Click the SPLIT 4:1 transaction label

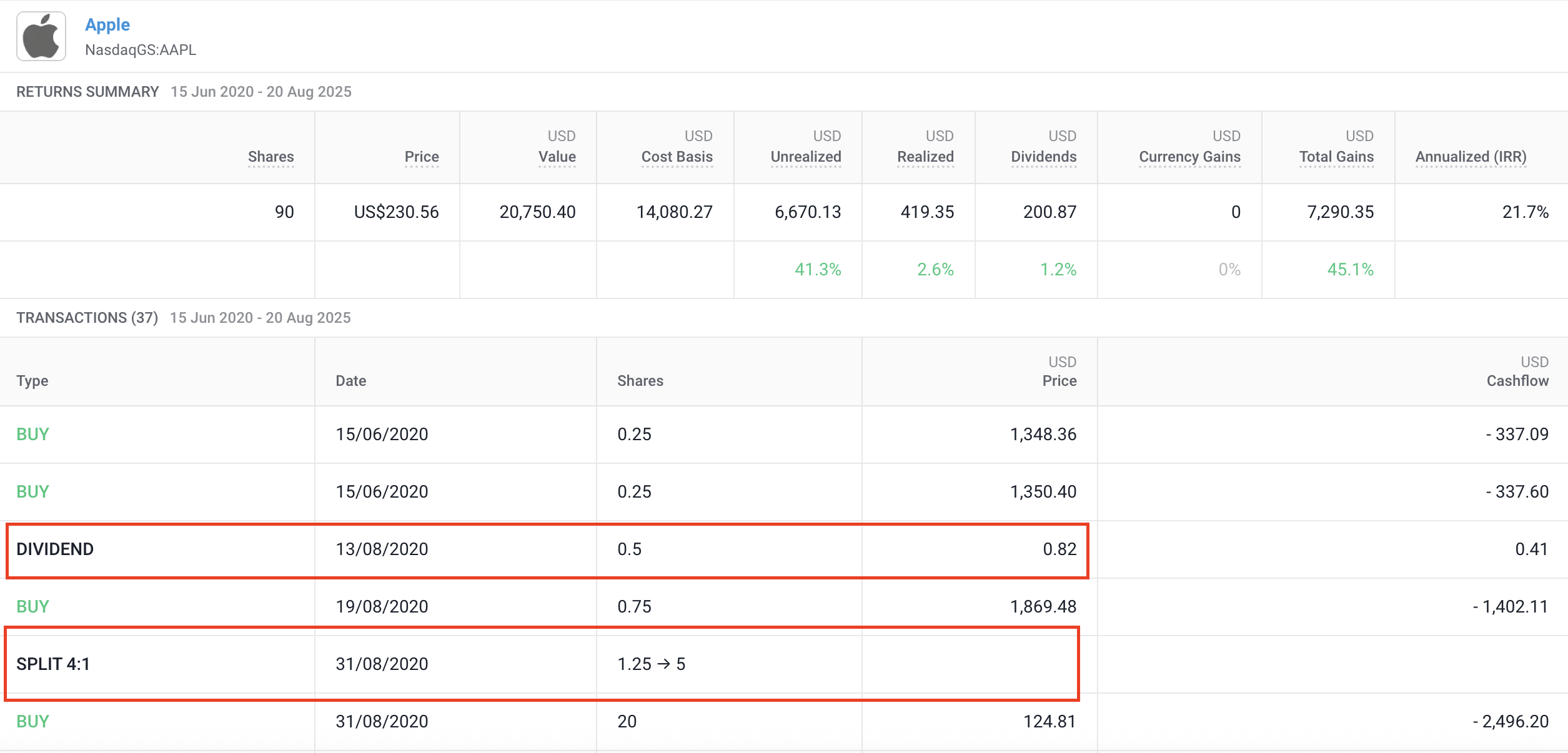pyautogui.click(x=53, y=664)
